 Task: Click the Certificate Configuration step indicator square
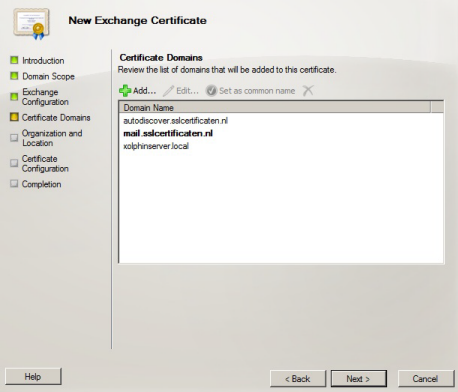pyautogui.click(x=14, y=163)
